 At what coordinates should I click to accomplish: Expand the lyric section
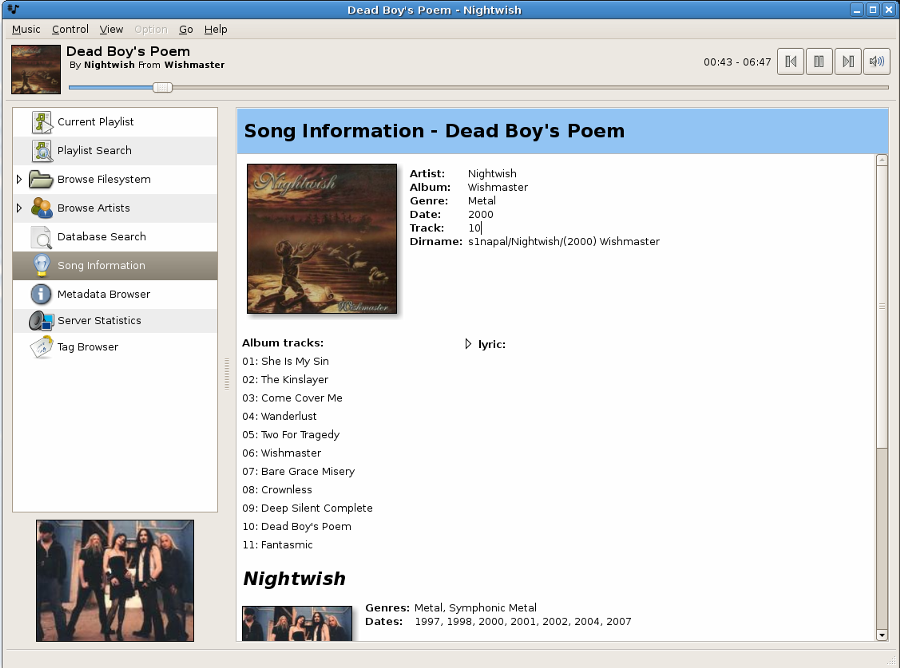pyautogui.click(x=468, y=344)
